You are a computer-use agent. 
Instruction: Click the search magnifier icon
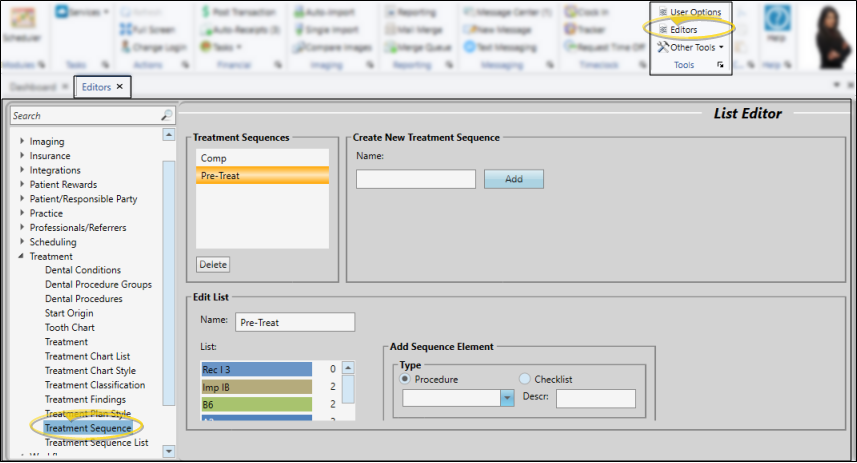click(x=166, y=116)
